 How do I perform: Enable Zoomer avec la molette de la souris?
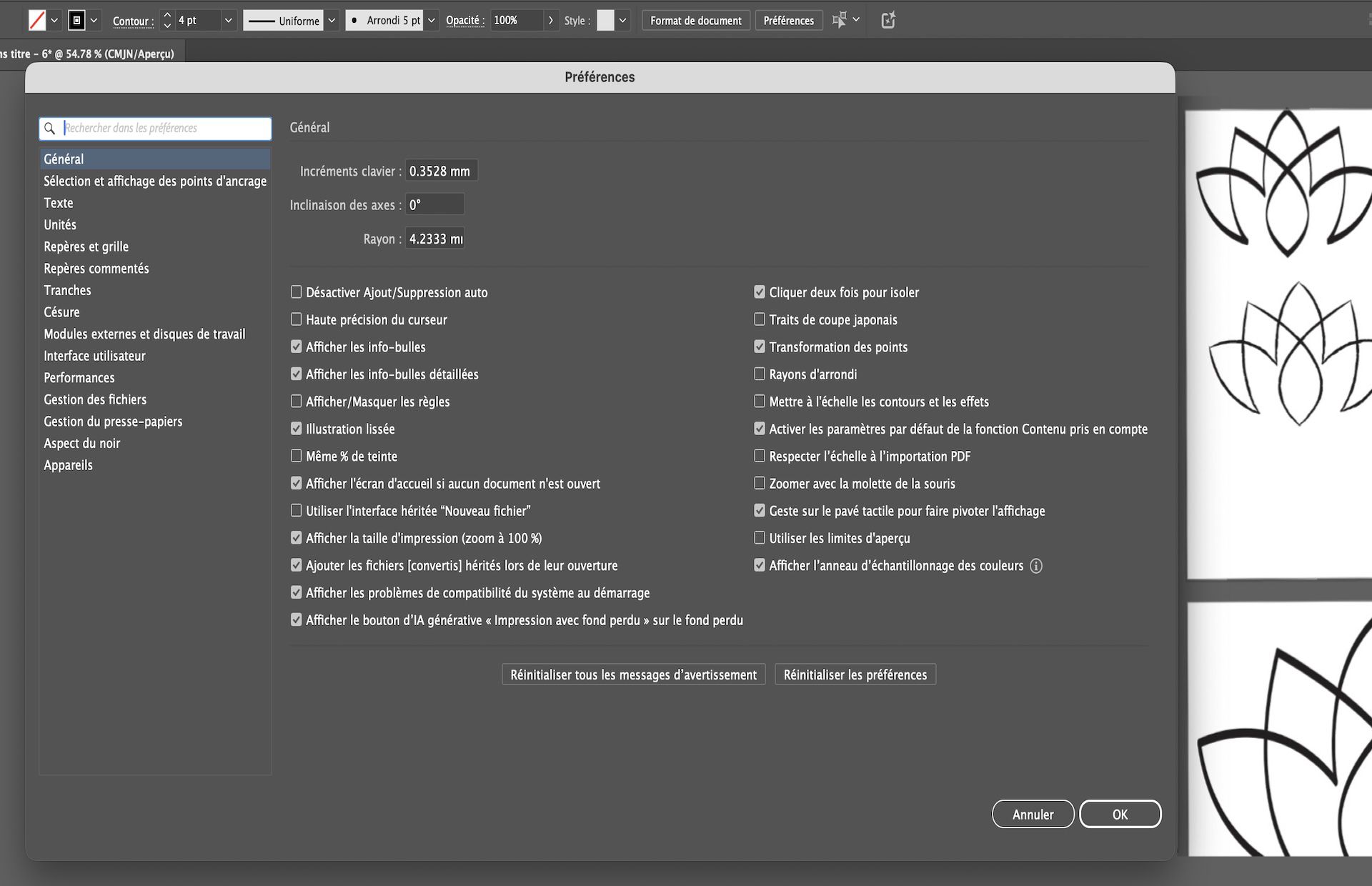click(758, 483)
